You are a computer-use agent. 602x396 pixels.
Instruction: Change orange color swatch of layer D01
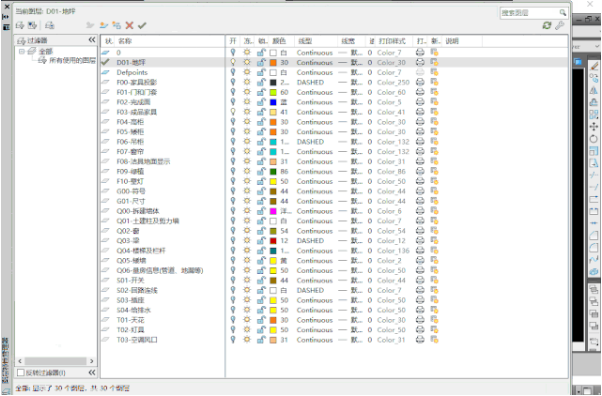click(273, 62)
